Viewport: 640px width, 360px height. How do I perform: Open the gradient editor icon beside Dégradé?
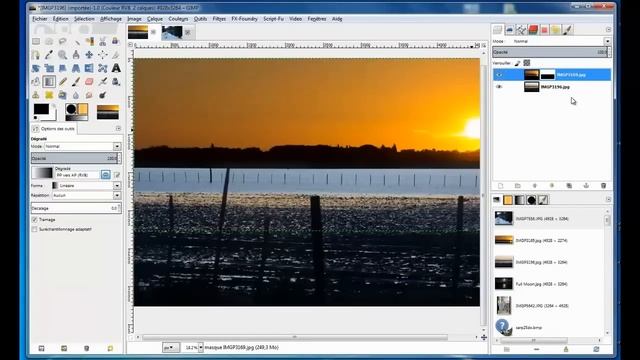point(117,175)
